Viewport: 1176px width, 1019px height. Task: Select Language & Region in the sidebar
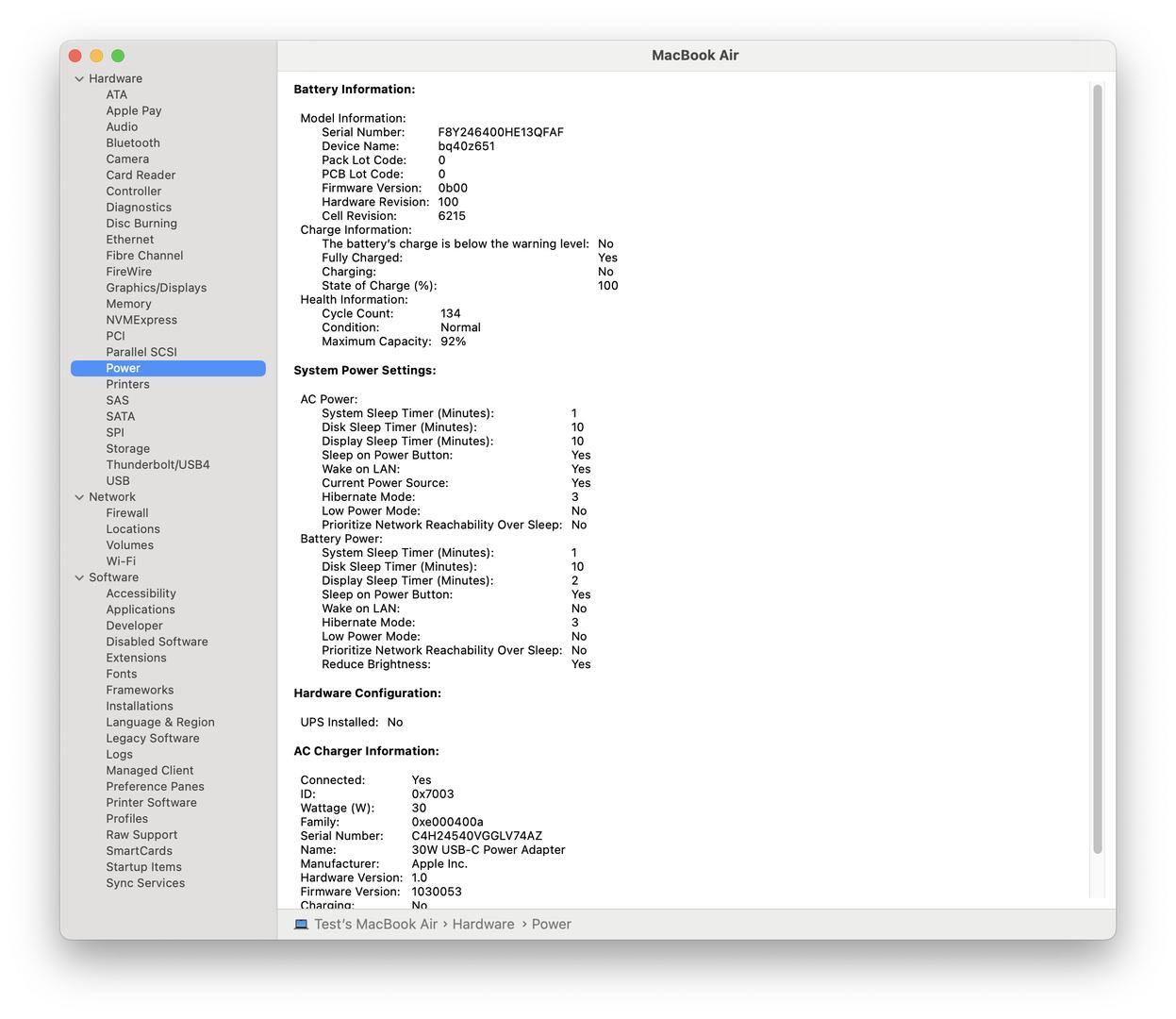point(160,722)
